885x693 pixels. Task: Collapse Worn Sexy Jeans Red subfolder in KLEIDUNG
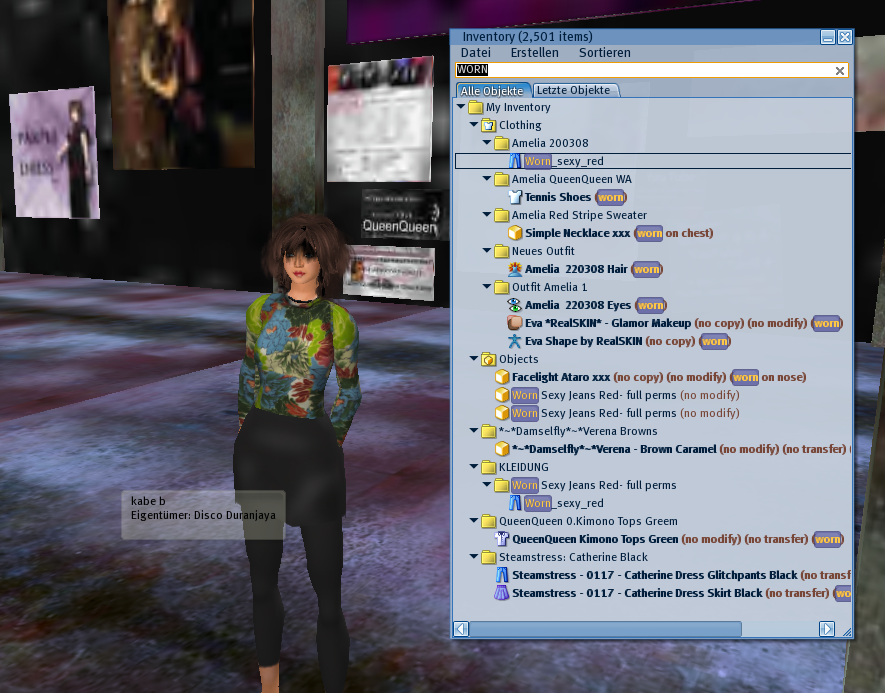pyautogui.click(x=487, y=484)
